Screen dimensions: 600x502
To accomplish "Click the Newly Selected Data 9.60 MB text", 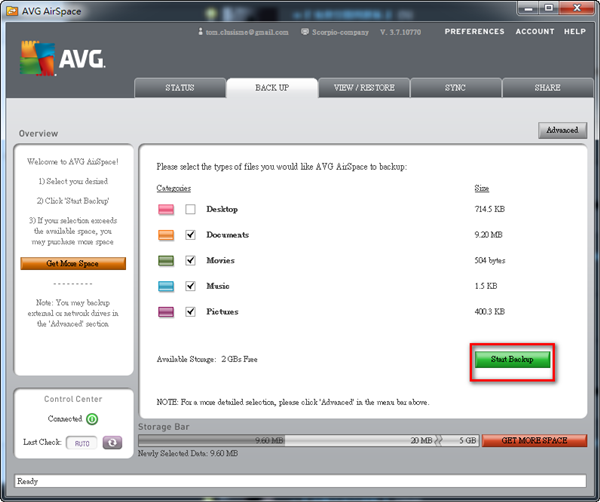I will 188,453.
